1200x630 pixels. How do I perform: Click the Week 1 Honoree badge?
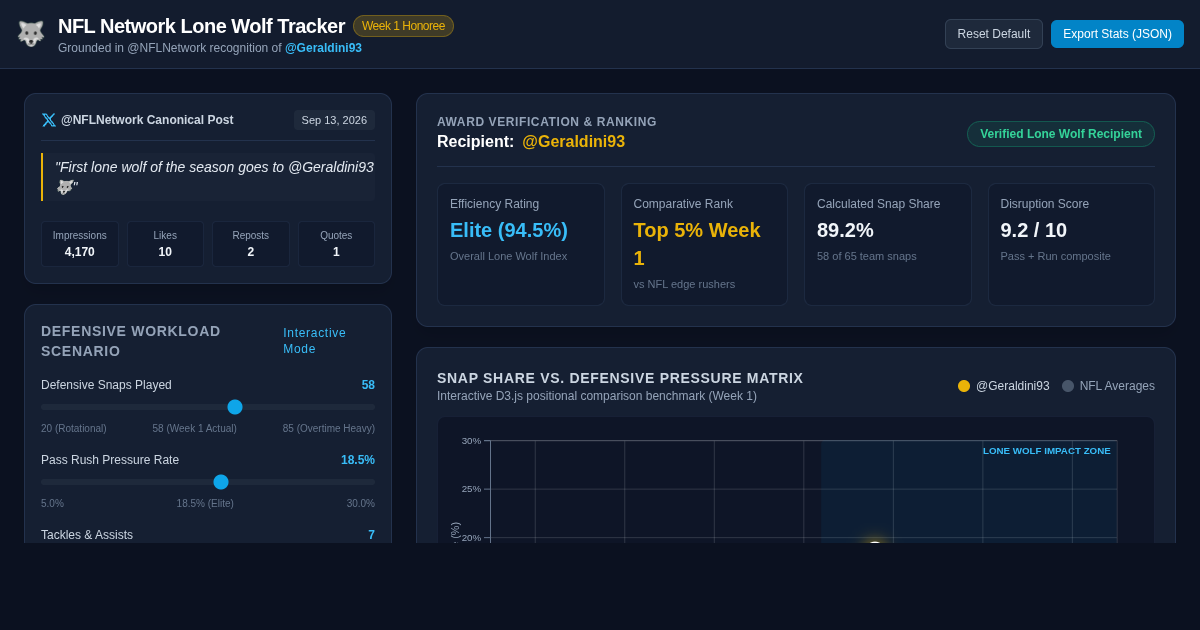[x=403, y=26]
